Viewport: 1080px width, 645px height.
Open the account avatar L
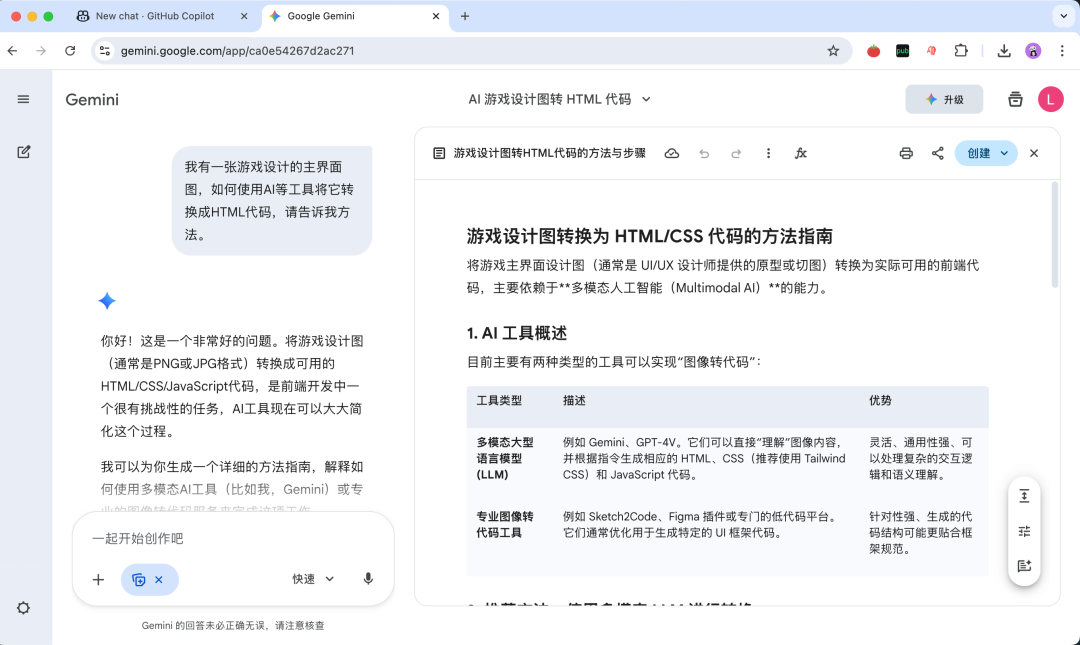click(1050, 99)
